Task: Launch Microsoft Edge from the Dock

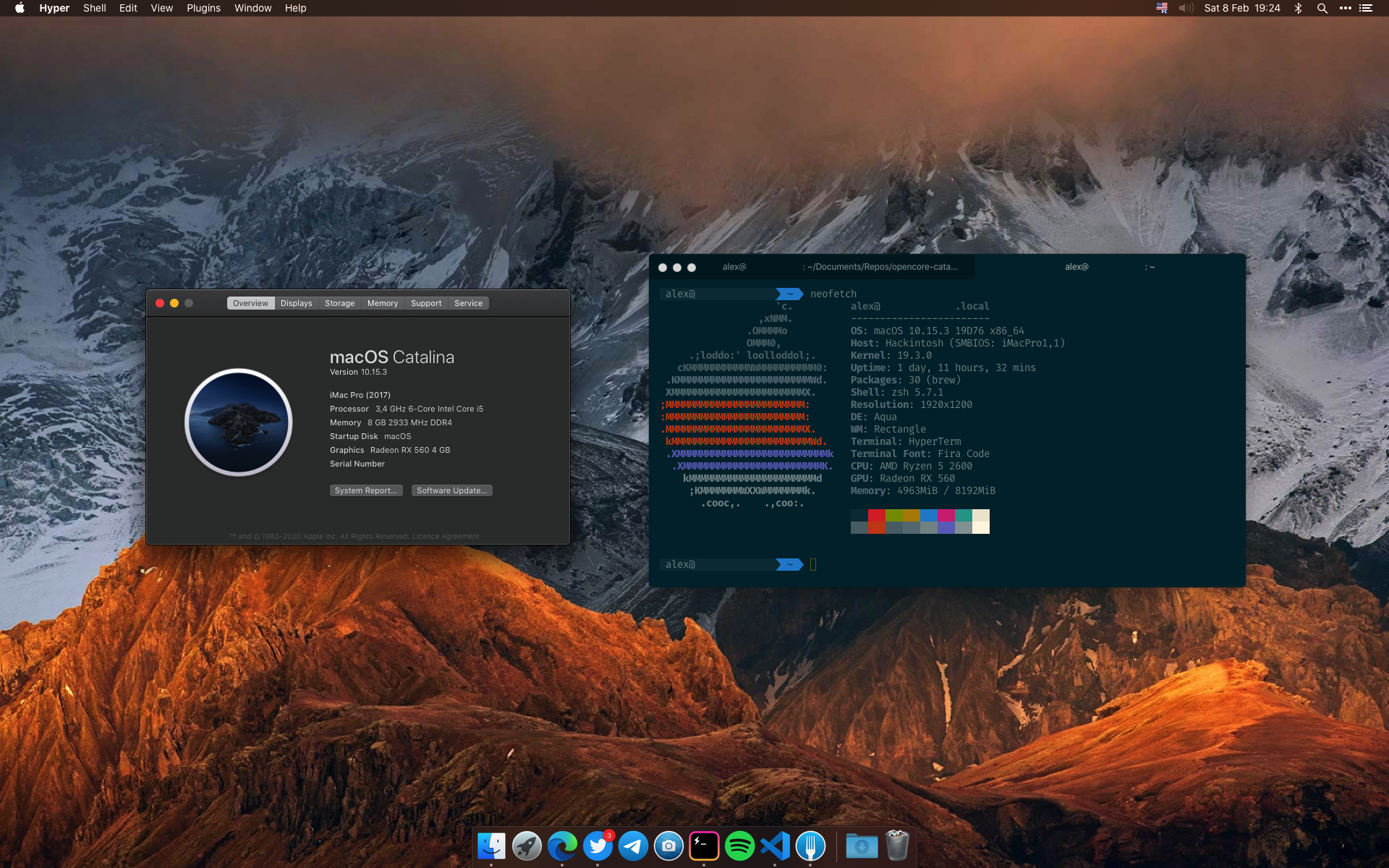Action: click(x=562, y=846)
